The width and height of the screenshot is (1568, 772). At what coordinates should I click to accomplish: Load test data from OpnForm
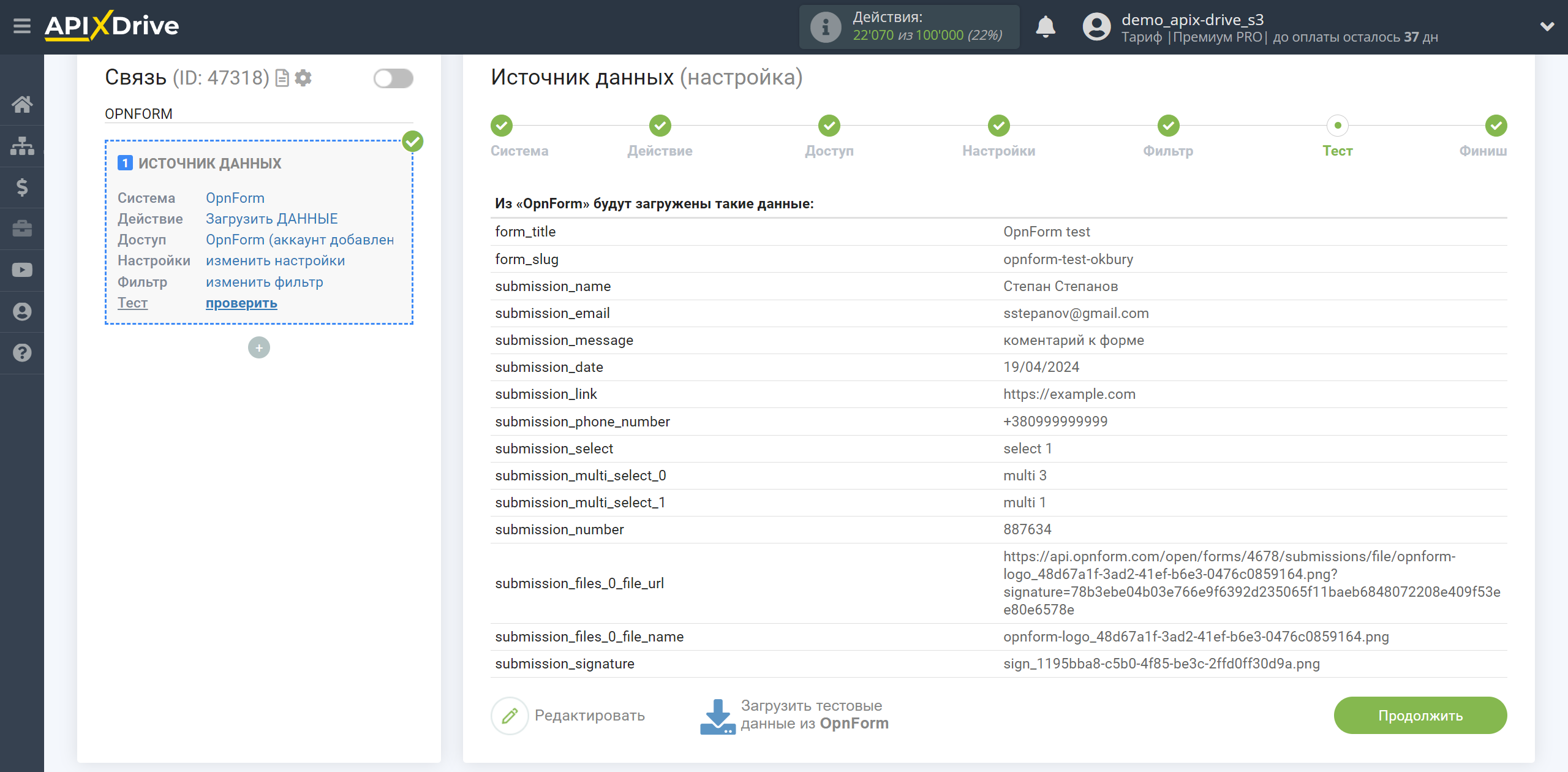815,715
